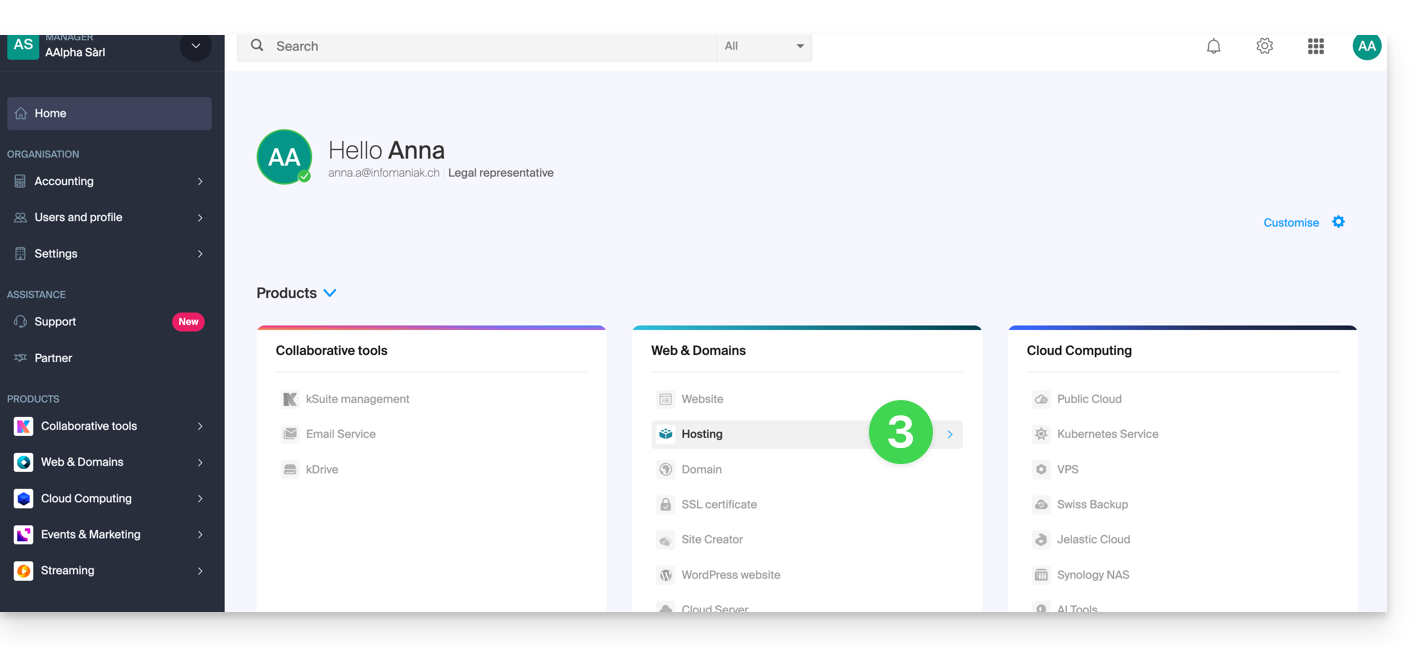Expand the Accounting submenu arrow
Screen dimensions: 1422x647
point(200,182)
